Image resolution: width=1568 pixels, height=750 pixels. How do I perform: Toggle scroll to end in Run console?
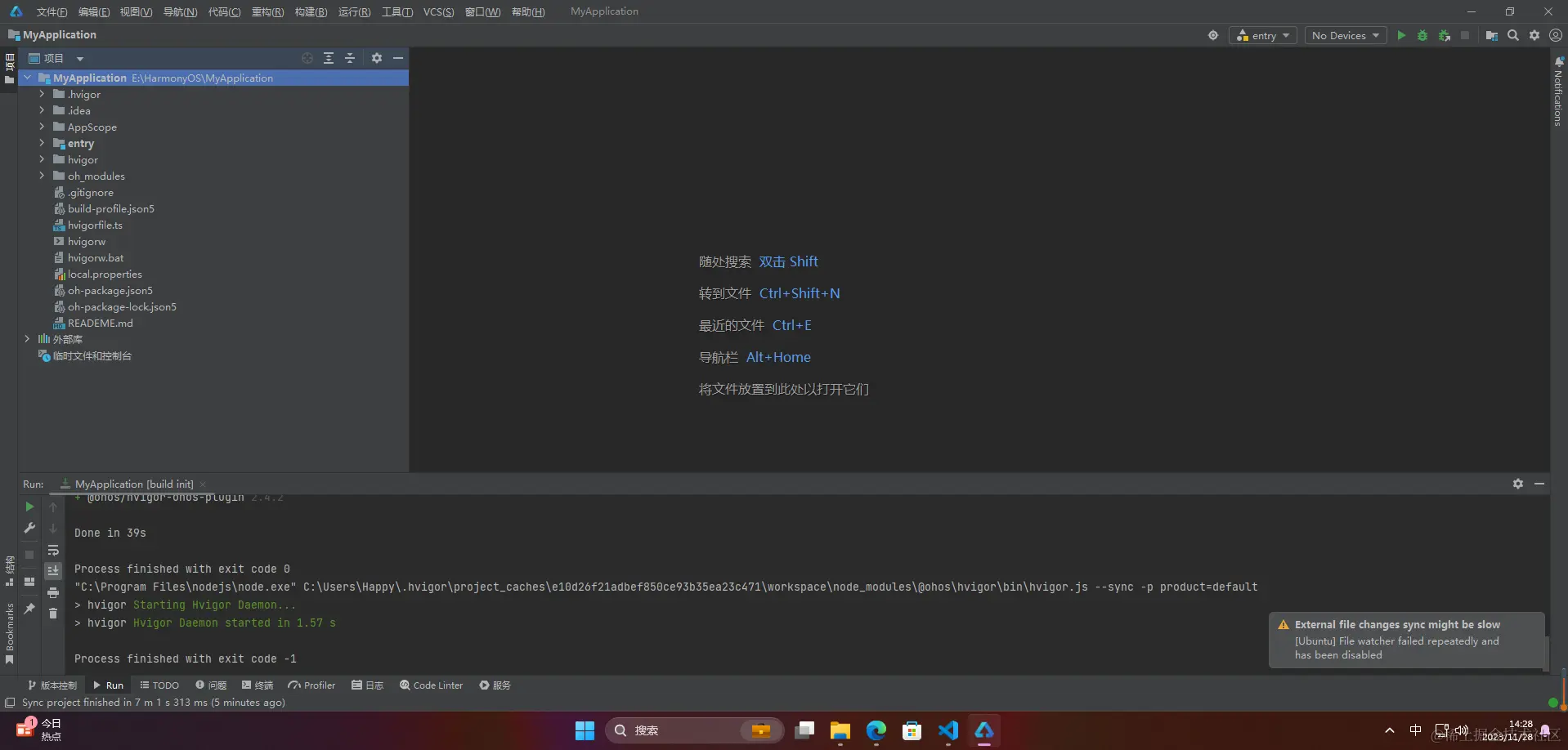coord(53,571)
